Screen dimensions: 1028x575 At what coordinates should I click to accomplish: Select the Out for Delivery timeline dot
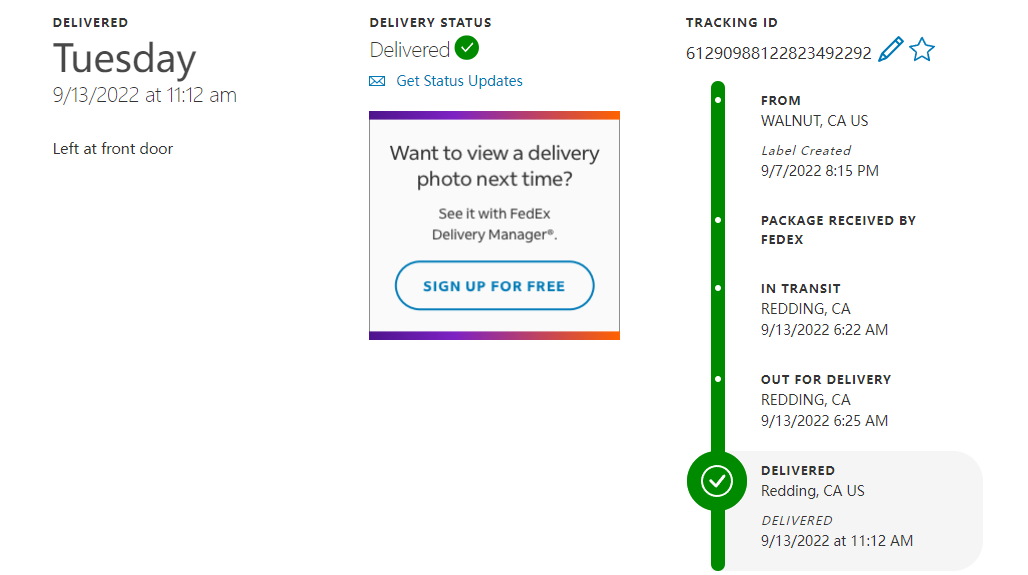pos(718,379)
